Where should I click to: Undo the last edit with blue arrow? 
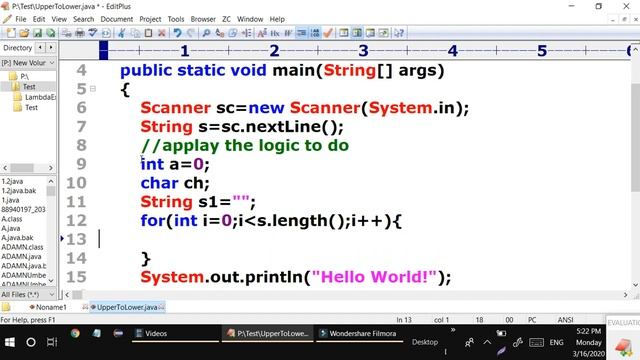pos(177,33)
